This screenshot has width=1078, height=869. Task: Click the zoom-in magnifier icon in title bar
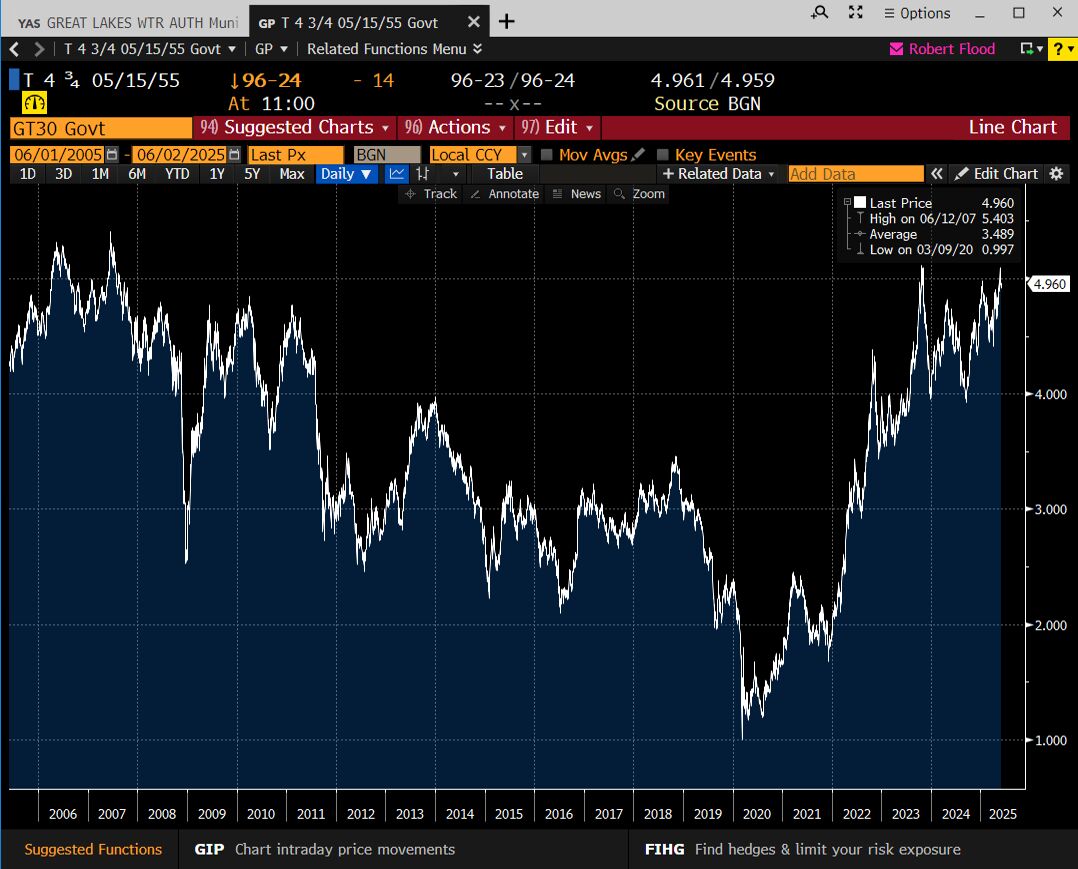pos(820,12)
